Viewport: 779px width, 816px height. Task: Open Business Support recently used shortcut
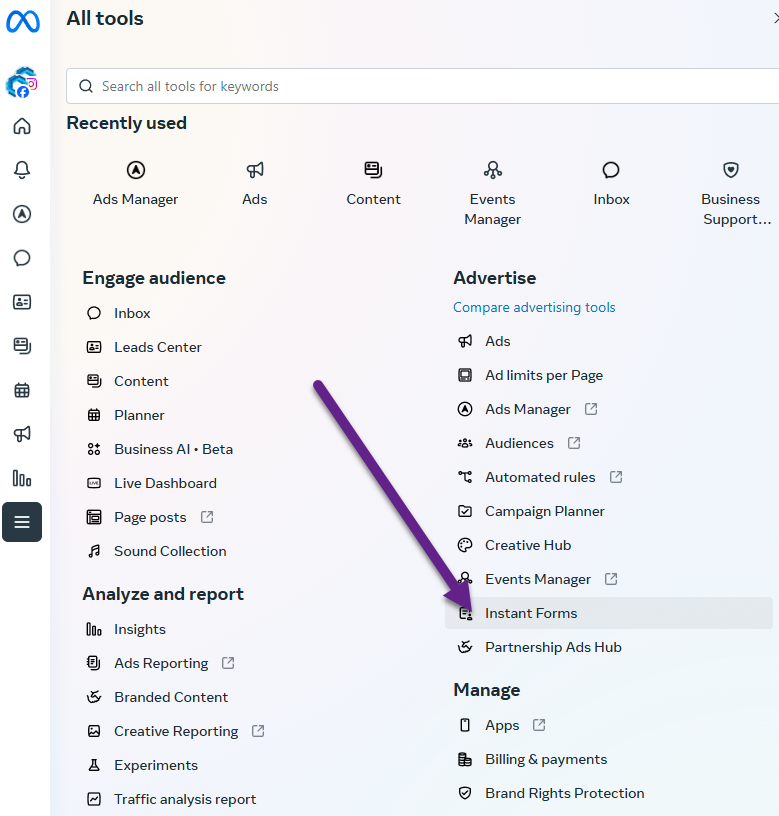[x=730, y=193]
